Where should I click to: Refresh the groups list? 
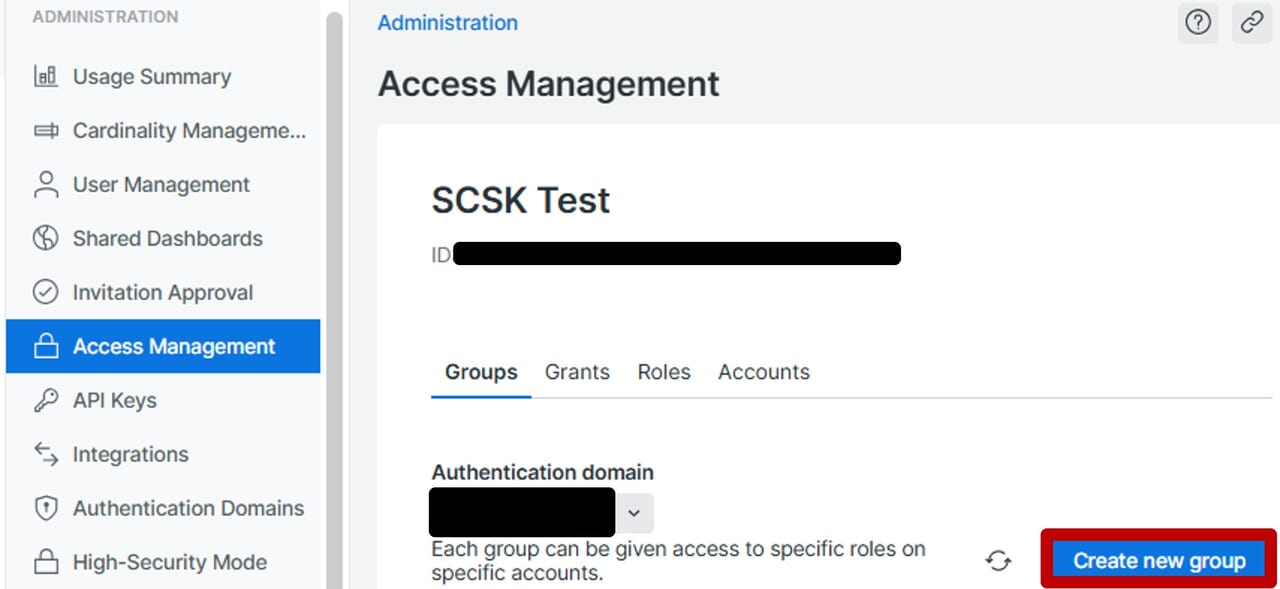tap(998, 561)
